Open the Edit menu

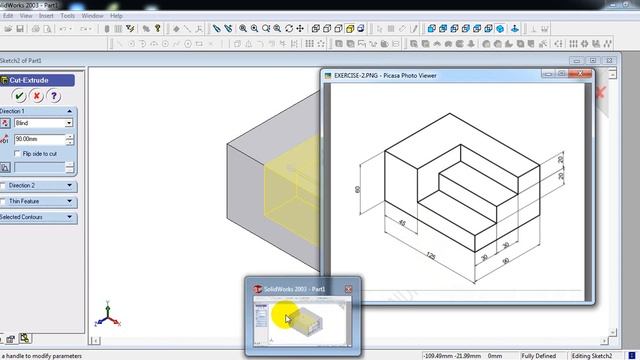tap(8, 16)
